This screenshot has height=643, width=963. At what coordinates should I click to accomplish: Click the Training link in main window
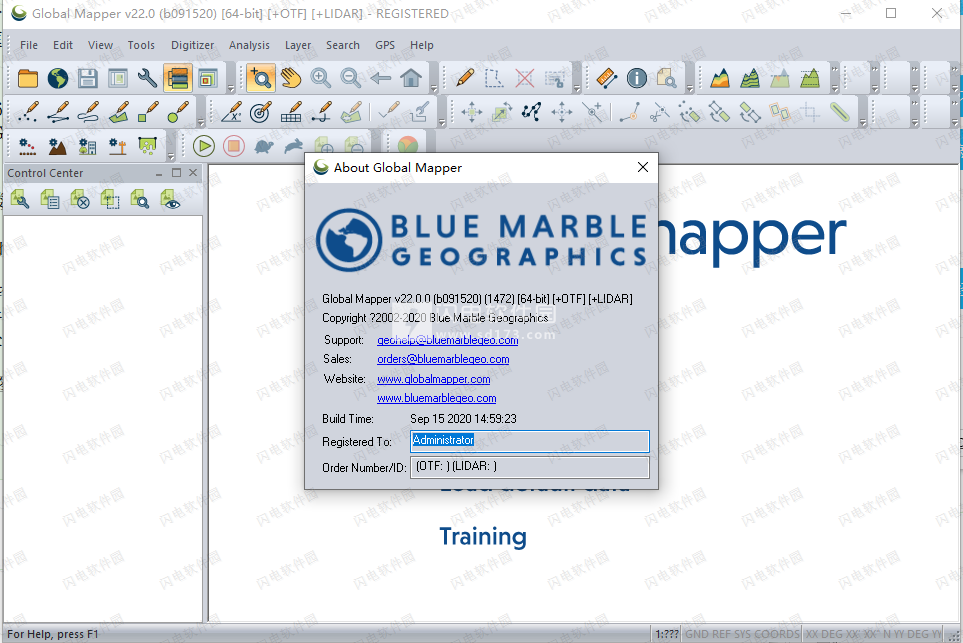click(483, 537)
